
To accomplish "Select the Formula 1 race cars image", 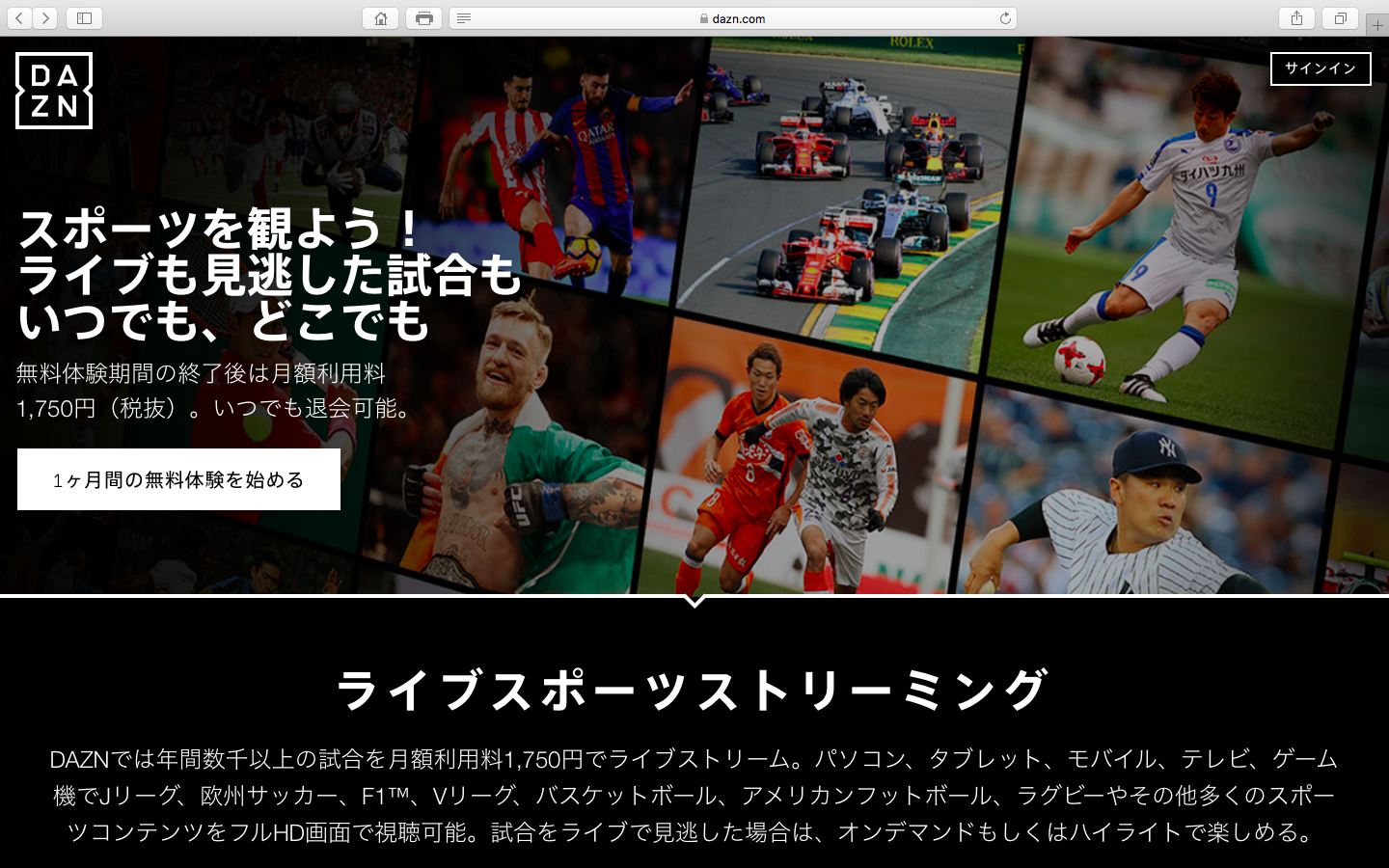I will 849,183.
